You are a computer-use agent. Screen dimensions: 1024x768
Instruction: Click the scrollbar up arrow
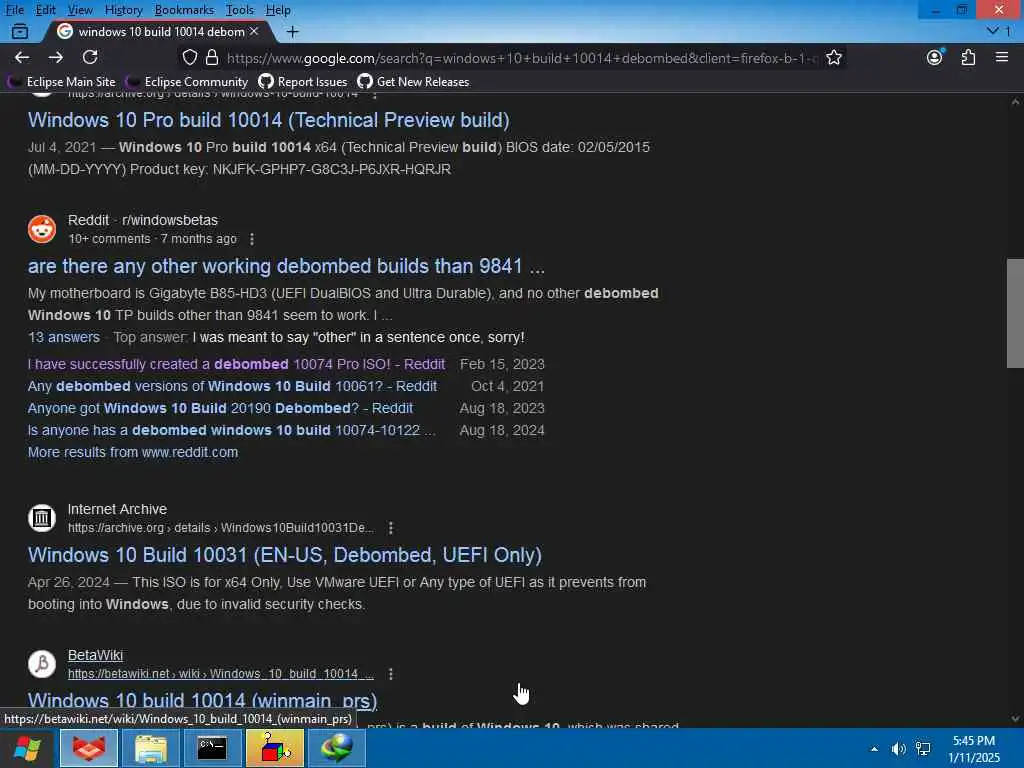click(1015, 102)
